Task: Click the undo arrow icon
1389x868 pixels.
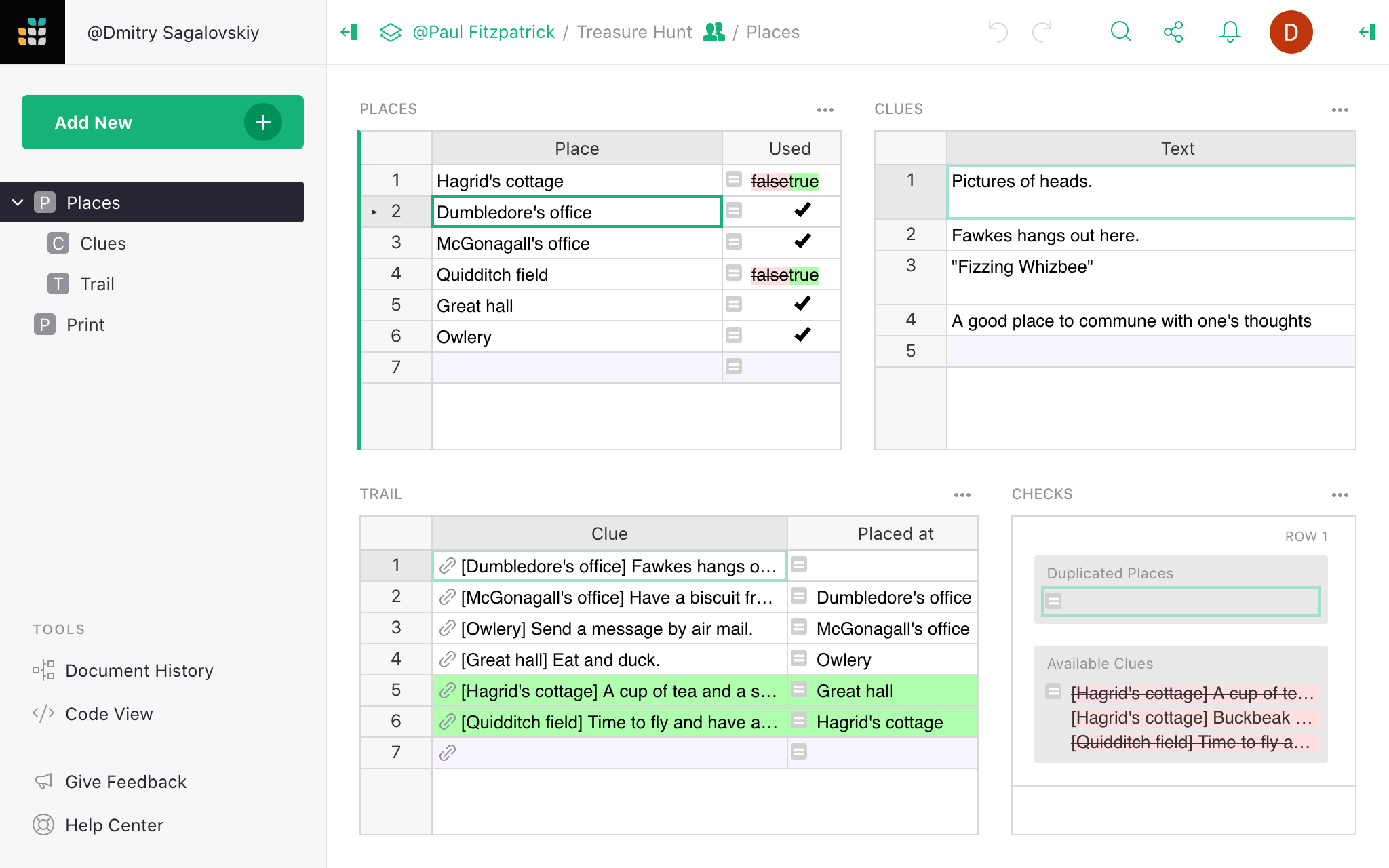Action: [x=998, y=30]
